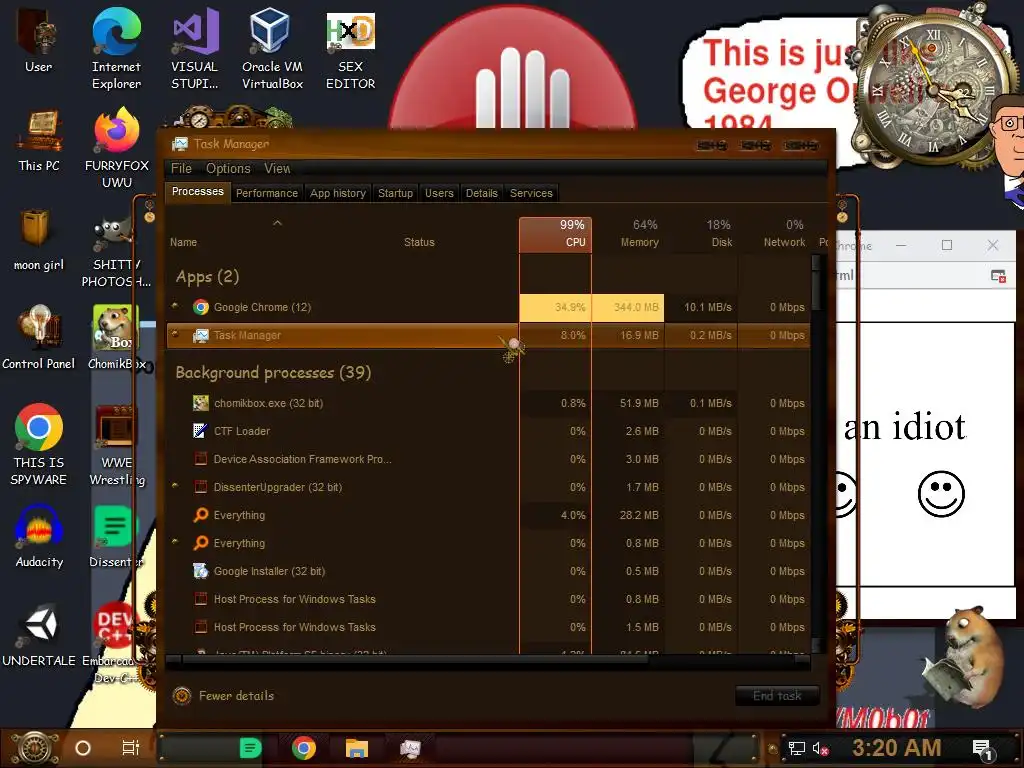Collapse details with Fewer details
This screenshot has width=1024, height=768.
point(223,696)
